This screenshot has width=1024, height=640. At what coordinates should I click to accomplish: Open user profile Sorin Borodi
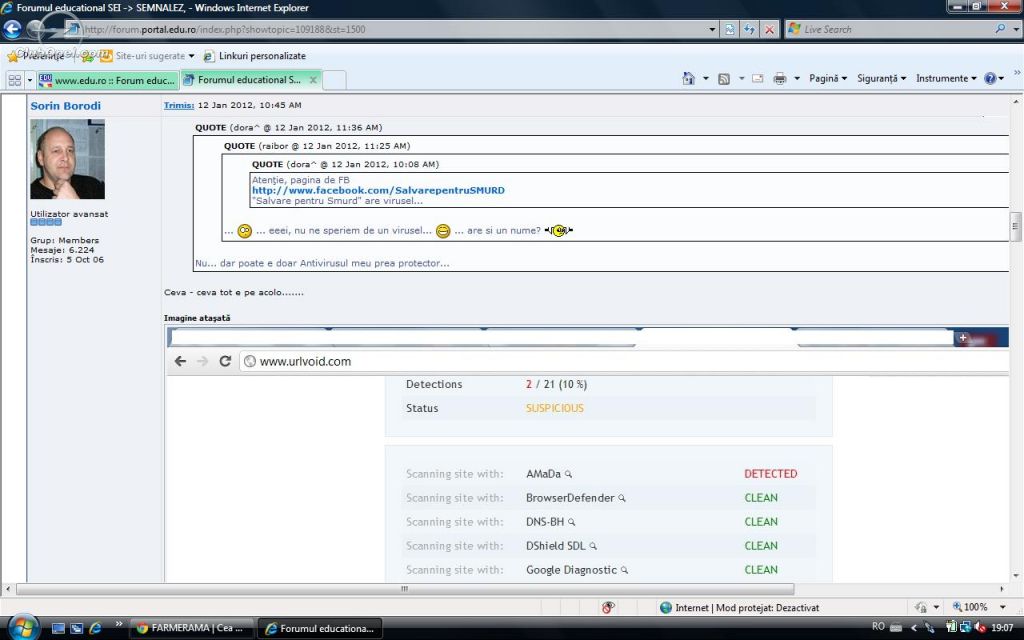click(x=65, y=106)
